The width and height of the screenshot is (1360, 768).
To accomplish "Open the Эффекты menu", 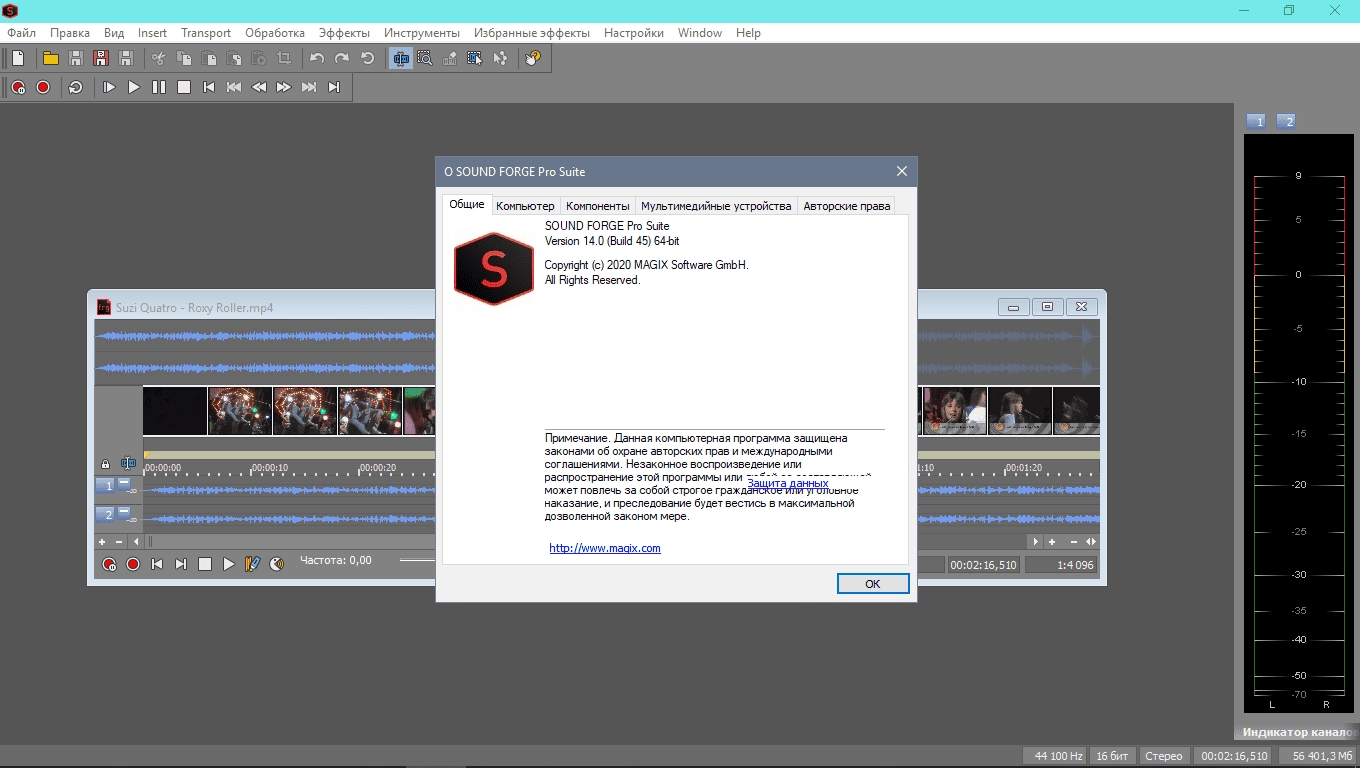I will click(344, 33).
